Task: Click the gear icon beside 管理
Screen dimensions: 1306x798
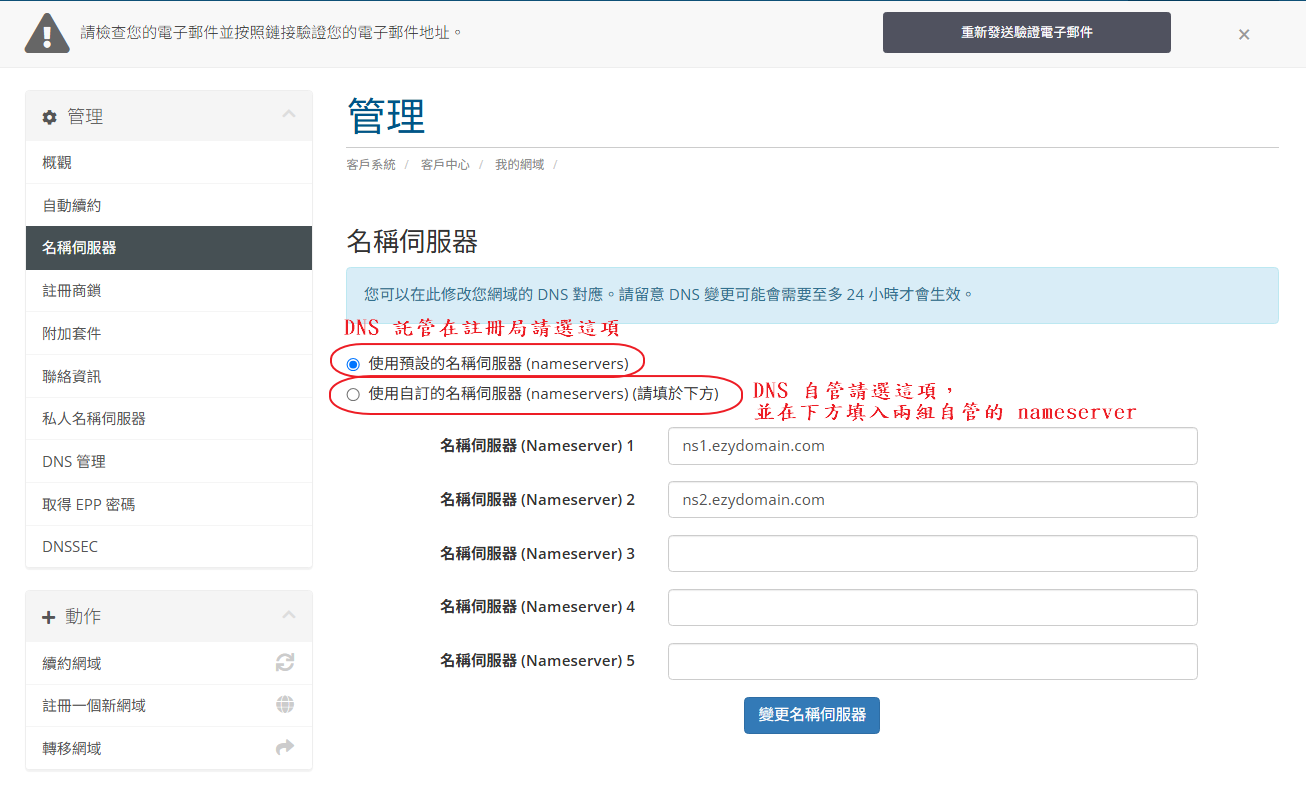Action: (50, 117)
